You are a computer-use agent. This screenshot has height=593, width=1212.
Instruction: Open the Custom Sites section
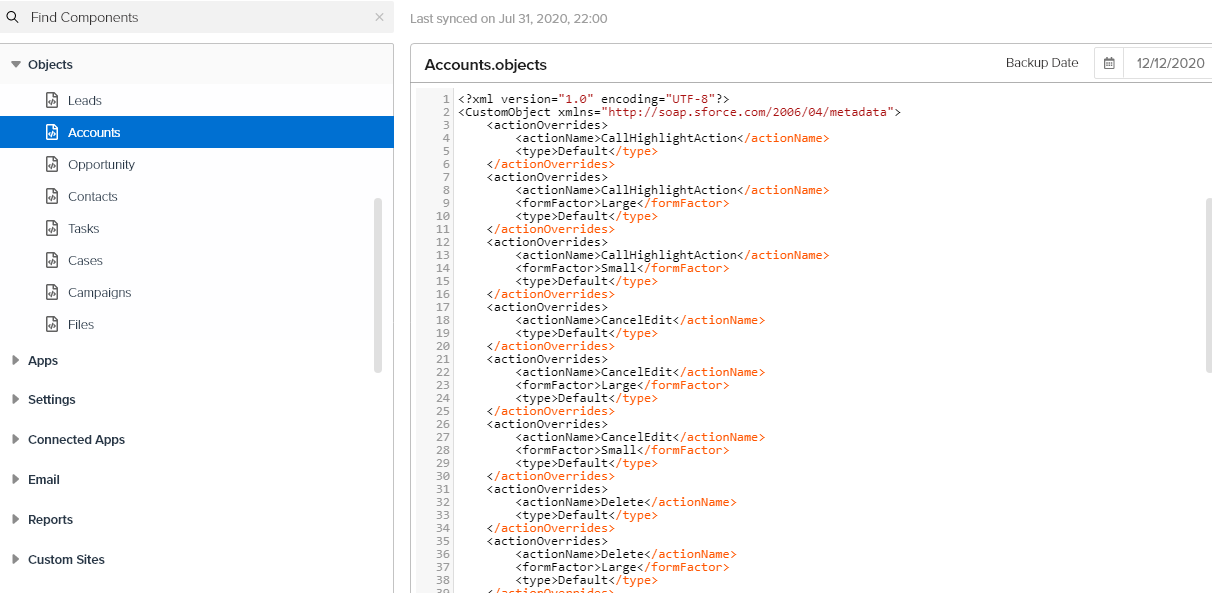point(66,559)
